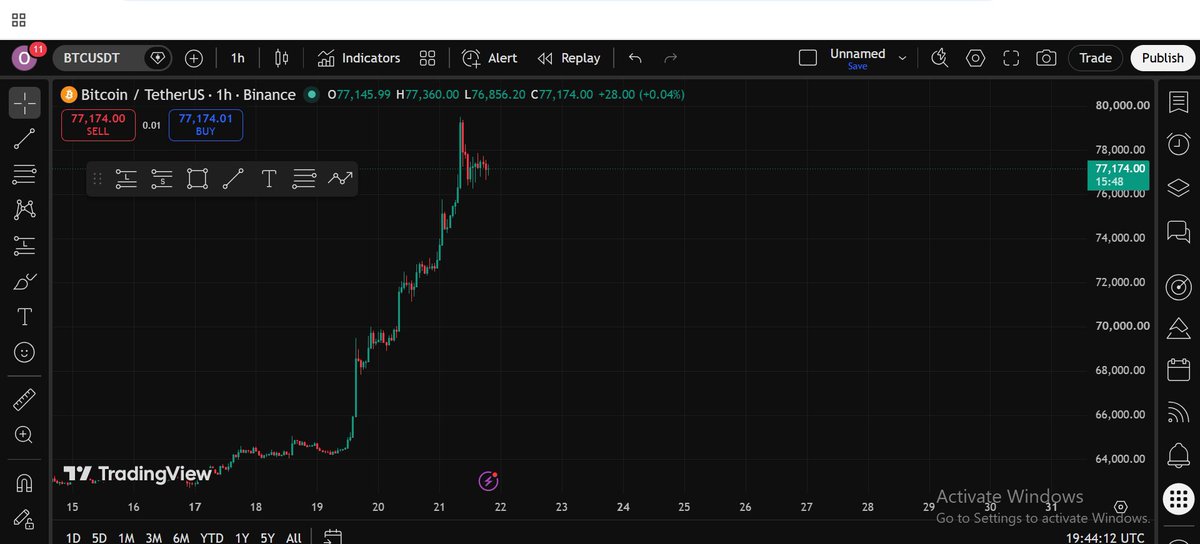Viewport: 1200px width, 544px height.
Task: Toggle lock all drawing tools
Action: (x=25, y=519)
